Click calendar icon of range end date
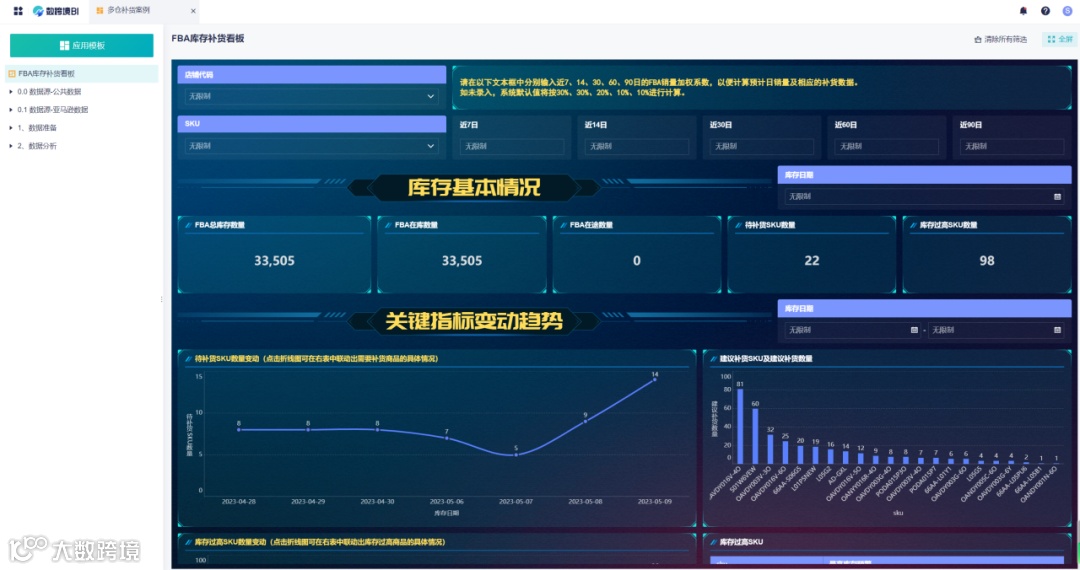1080x570 pixels. click(1057, 330)
